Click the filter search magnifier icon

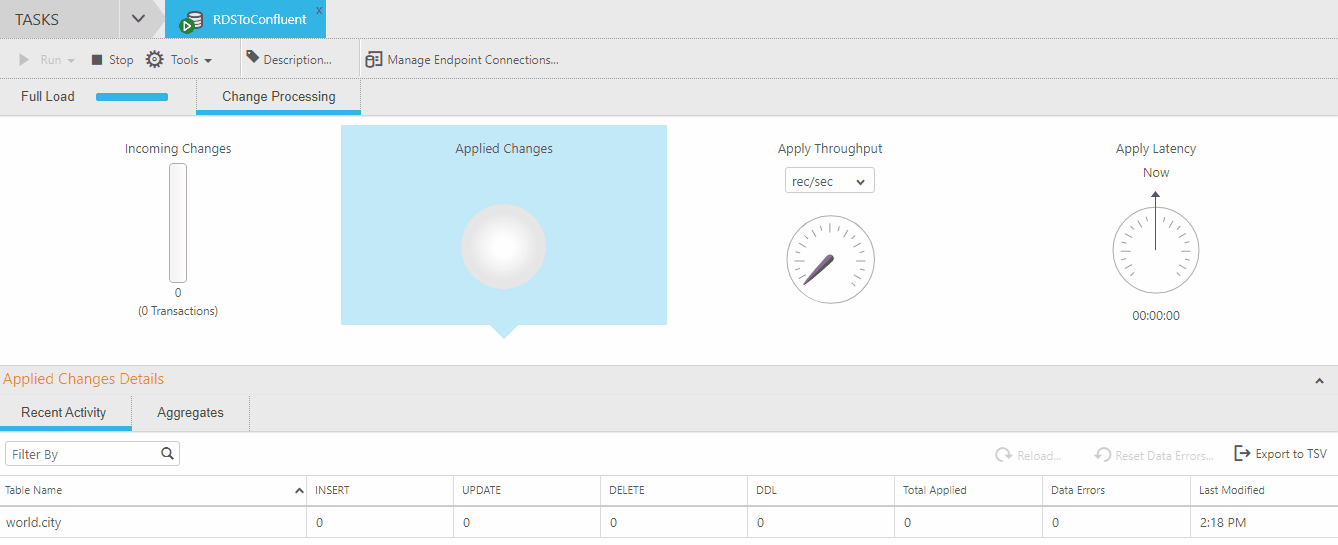[x=168, y=453]
